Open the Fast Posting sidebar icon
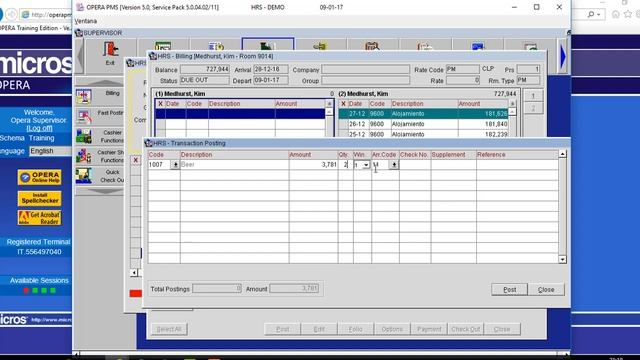Screen dimensions: 640x360 click(84, 117)
